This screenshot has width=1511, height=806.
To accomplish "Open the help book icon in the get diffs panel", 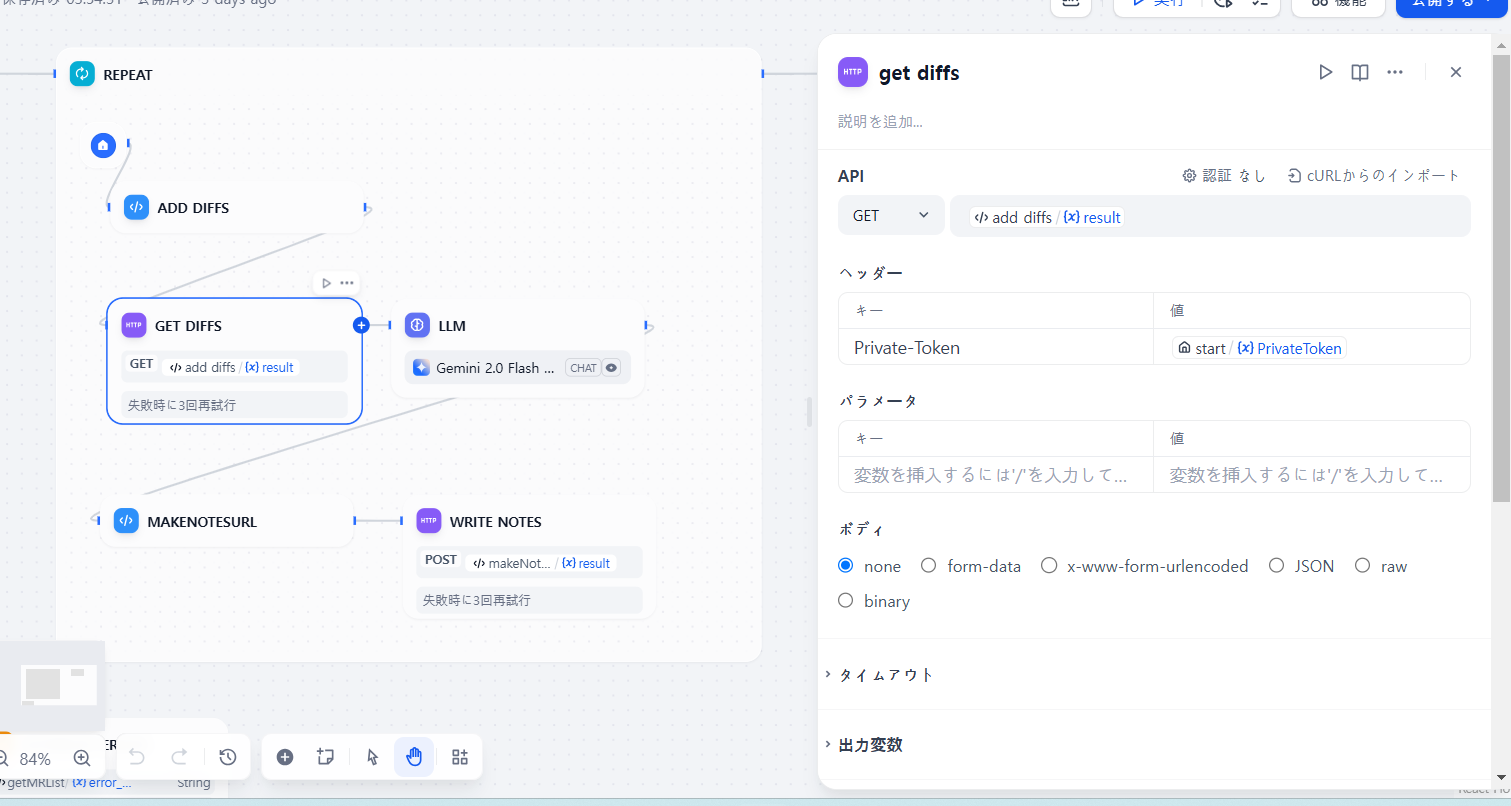I will tap(1359, 72).
